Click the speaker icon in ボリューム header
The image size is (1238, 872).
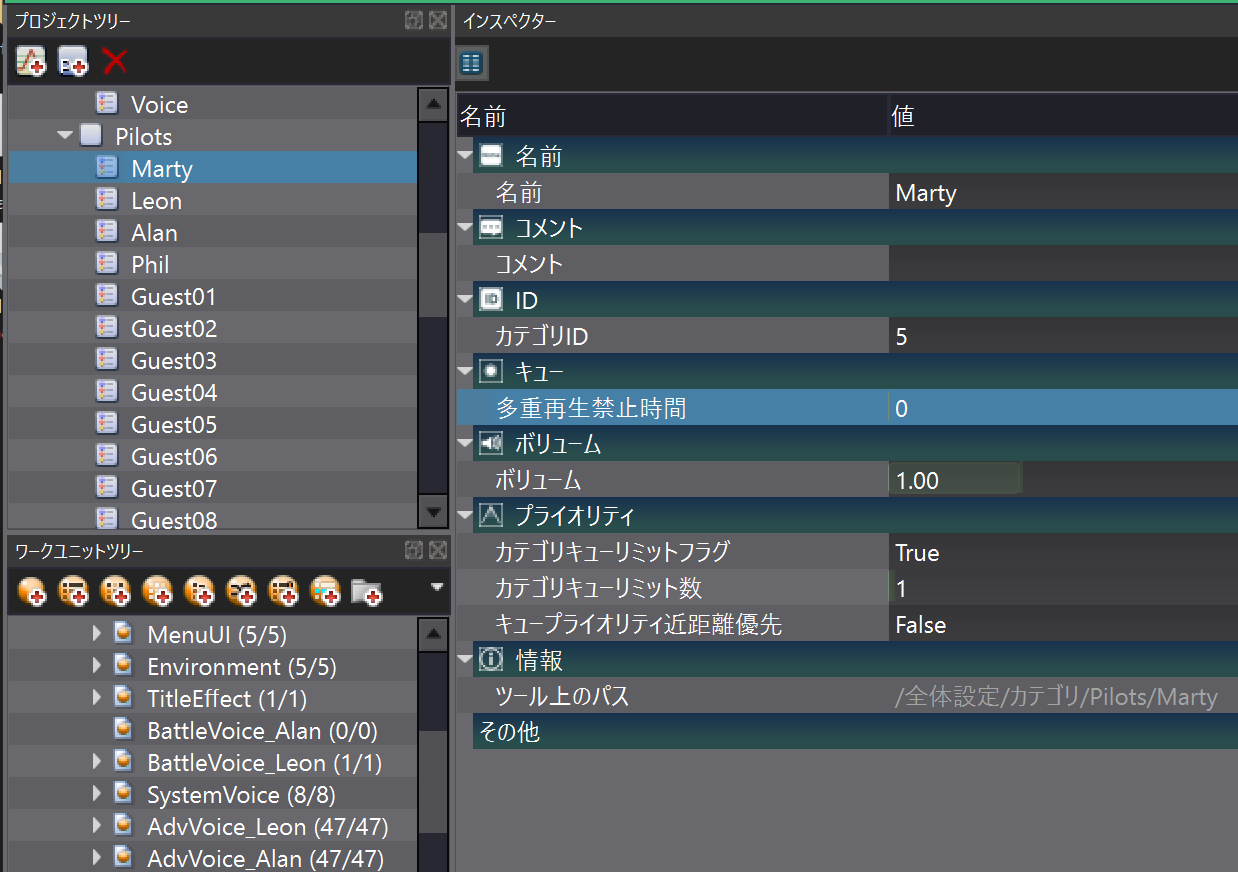pos(491,444)
